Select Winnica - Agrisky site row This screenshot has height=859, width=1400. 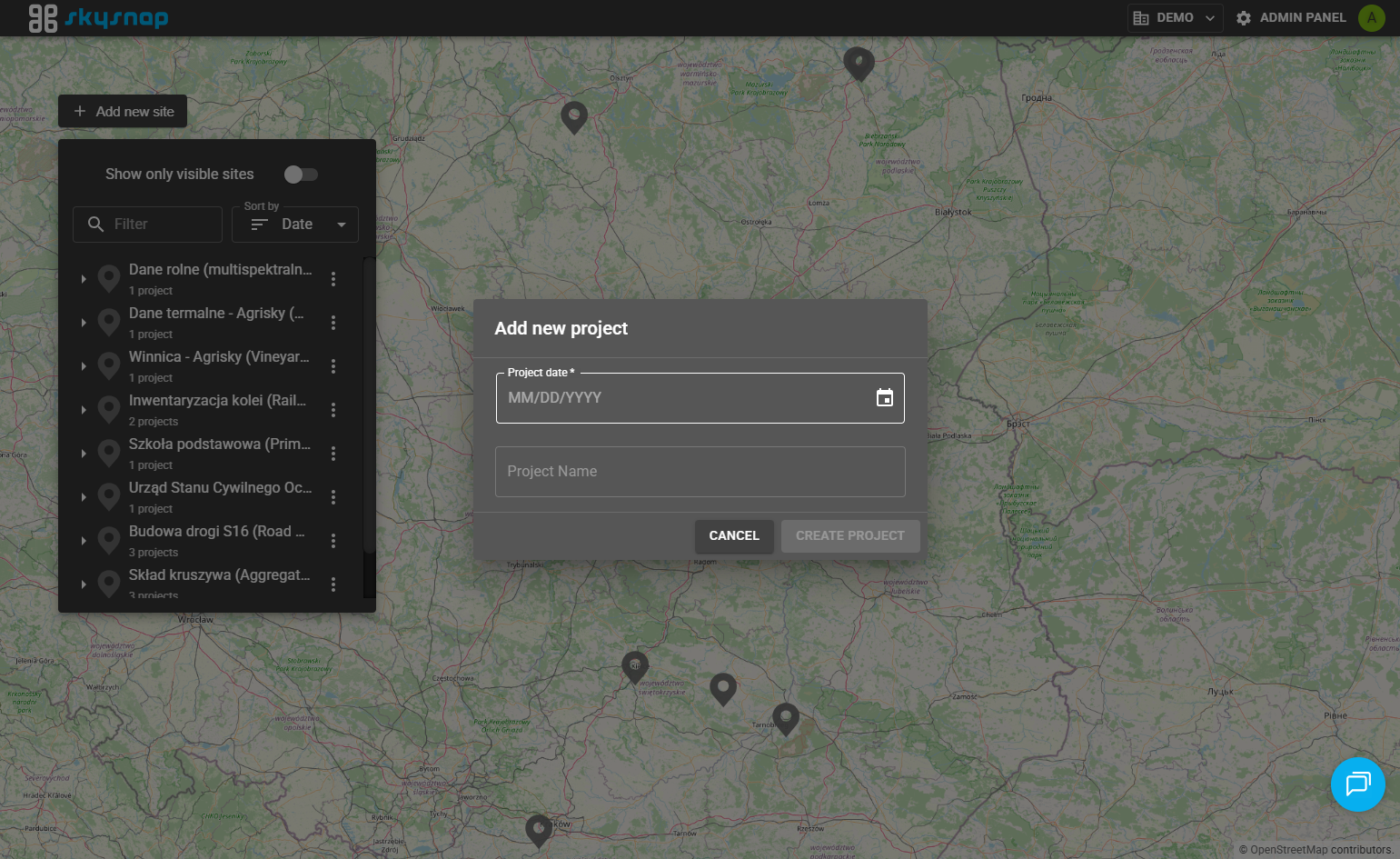point(211,366)
